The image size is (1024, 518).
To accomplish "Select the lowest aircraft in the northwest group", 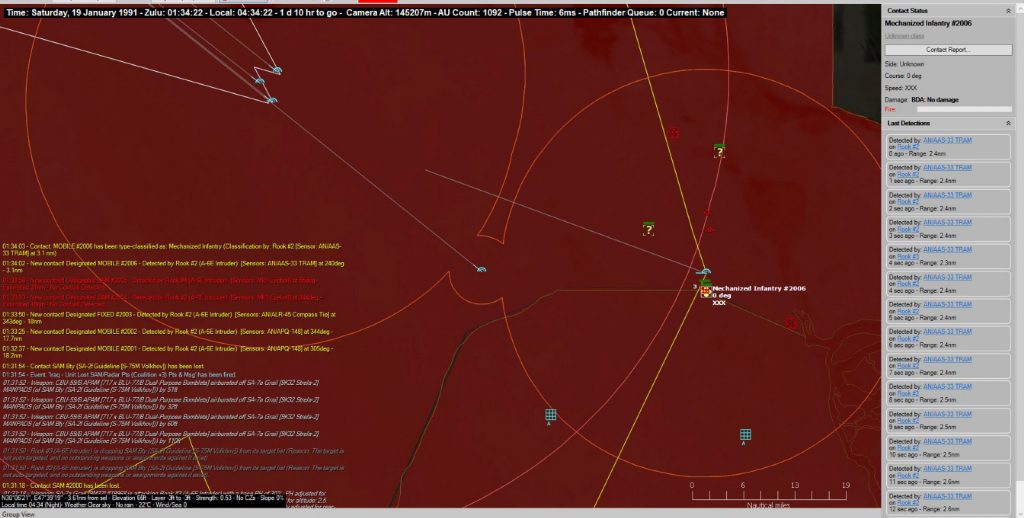I will coord(272,100).
